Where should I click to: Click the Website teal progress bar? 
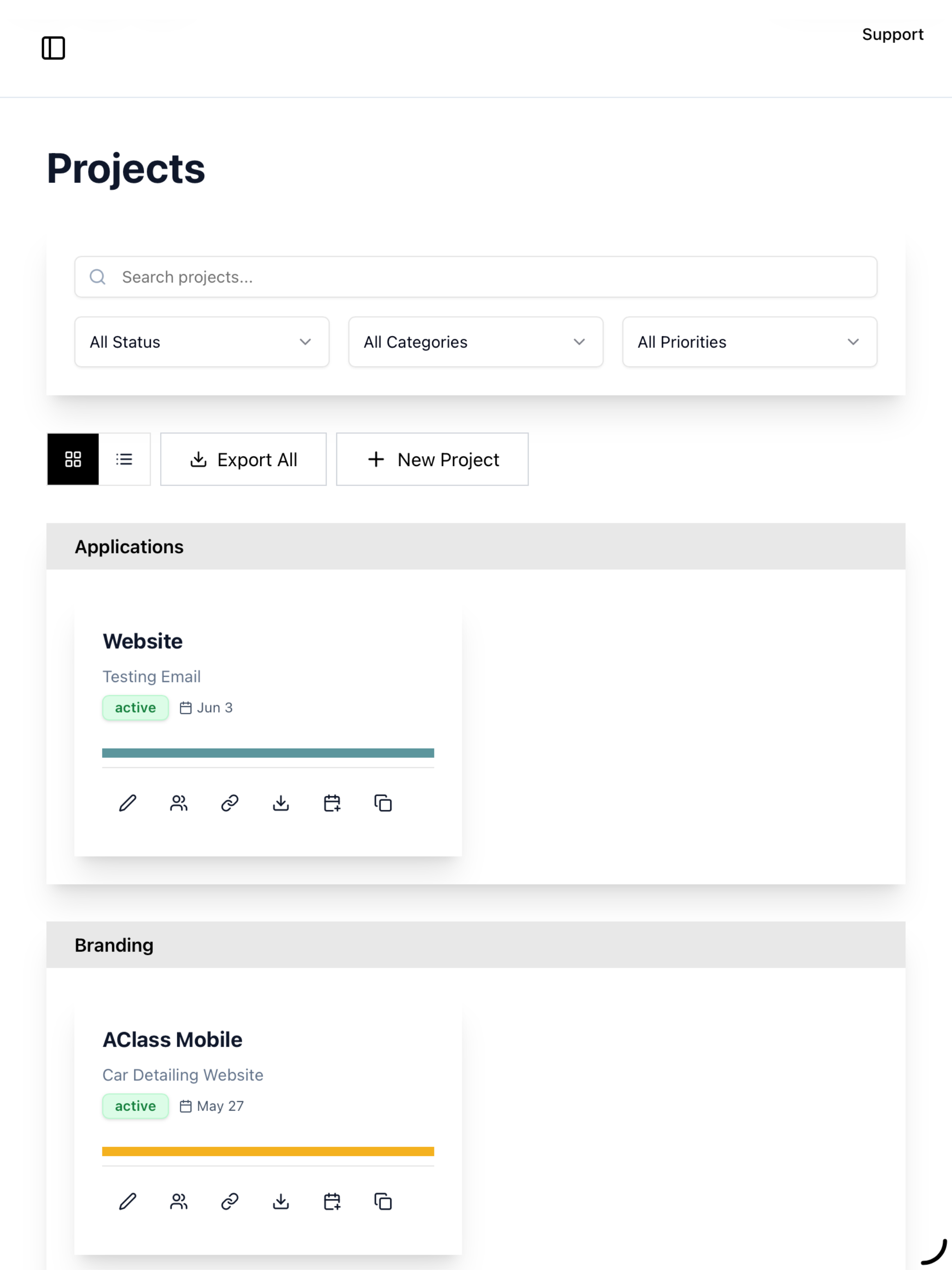point(268,753)
